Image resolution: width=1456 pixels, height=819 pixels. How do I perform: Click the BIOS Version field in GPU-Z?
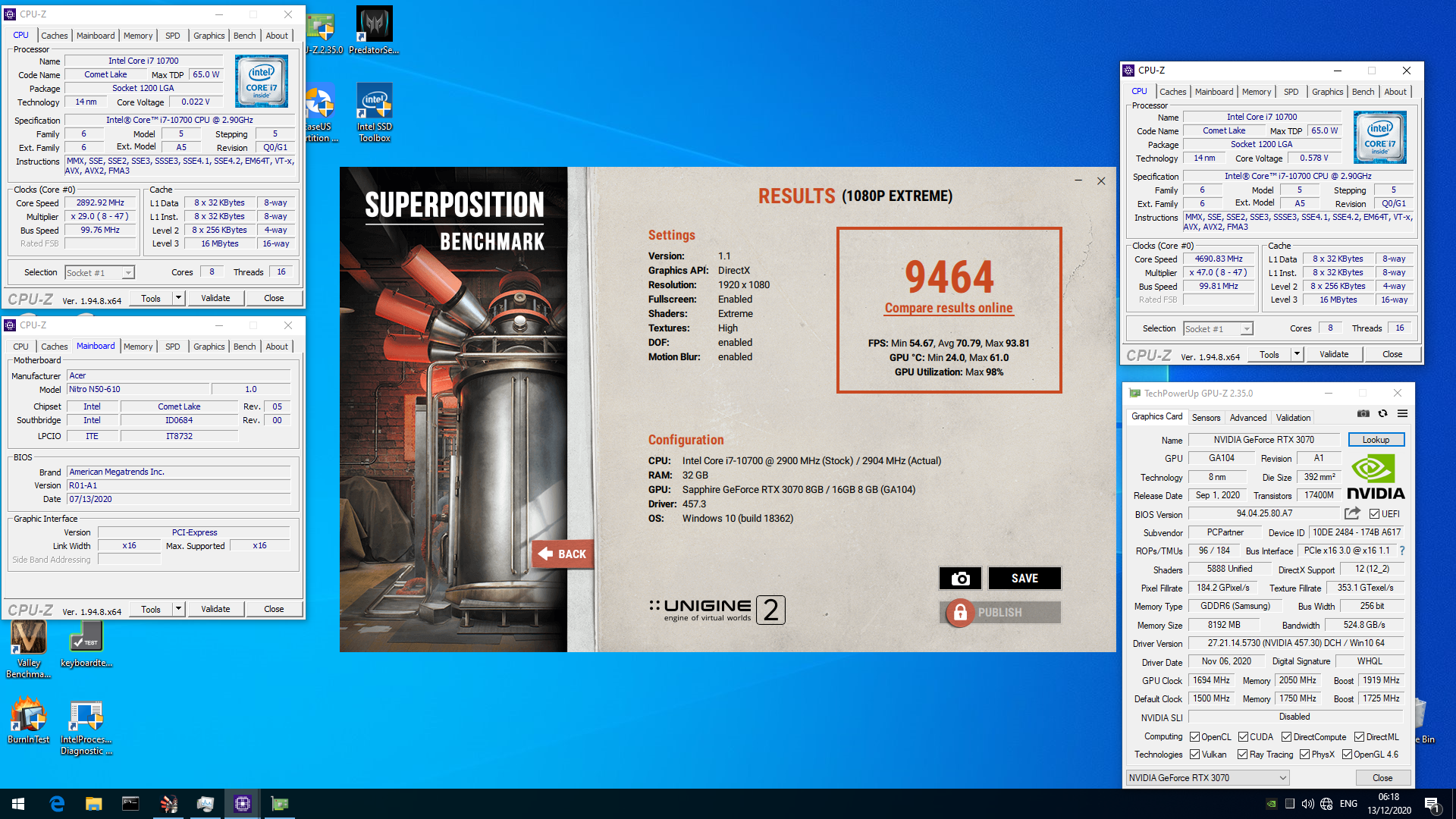coord(1263,513)
